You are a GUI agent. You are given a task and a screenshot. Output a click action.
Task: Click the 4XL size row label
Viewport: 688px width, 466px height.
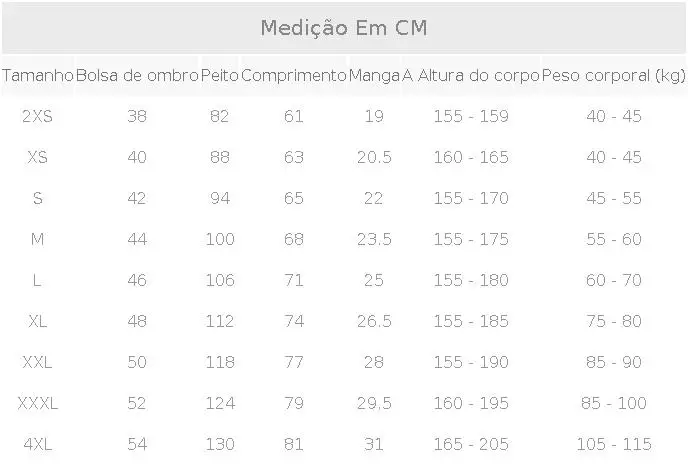click(x=37, y=444)
